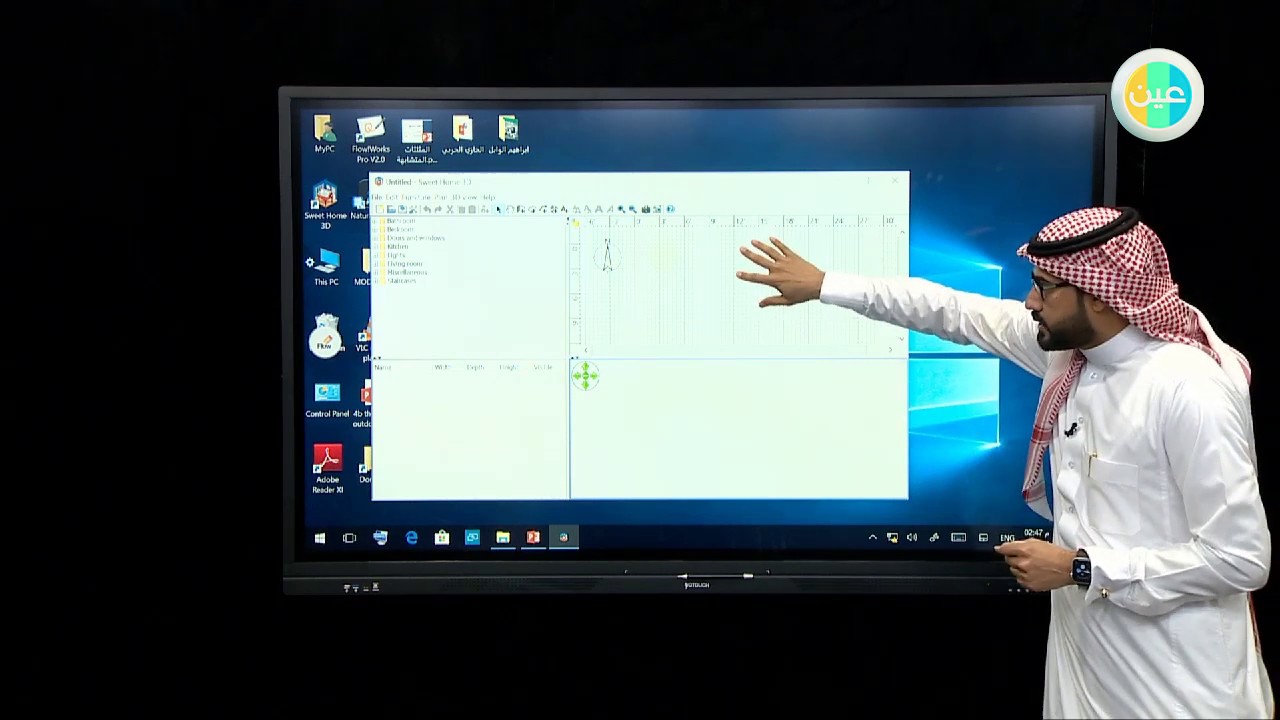Sort furniture list by Width column
The image size is (1280, 720).
tap(442, 367)
